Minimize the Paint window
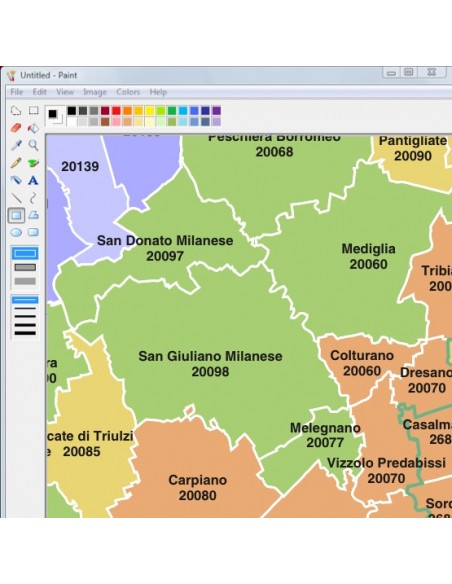Viewport: 452px width, 584px height. tap(391, 73)
